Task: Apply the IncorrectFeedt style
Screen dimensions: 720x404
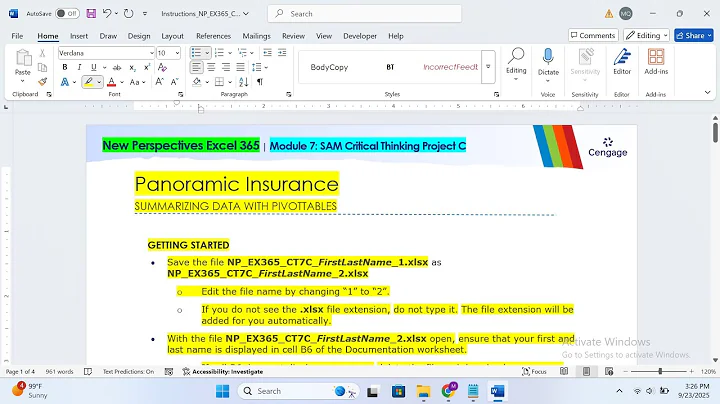Action: tap(450, 67)
